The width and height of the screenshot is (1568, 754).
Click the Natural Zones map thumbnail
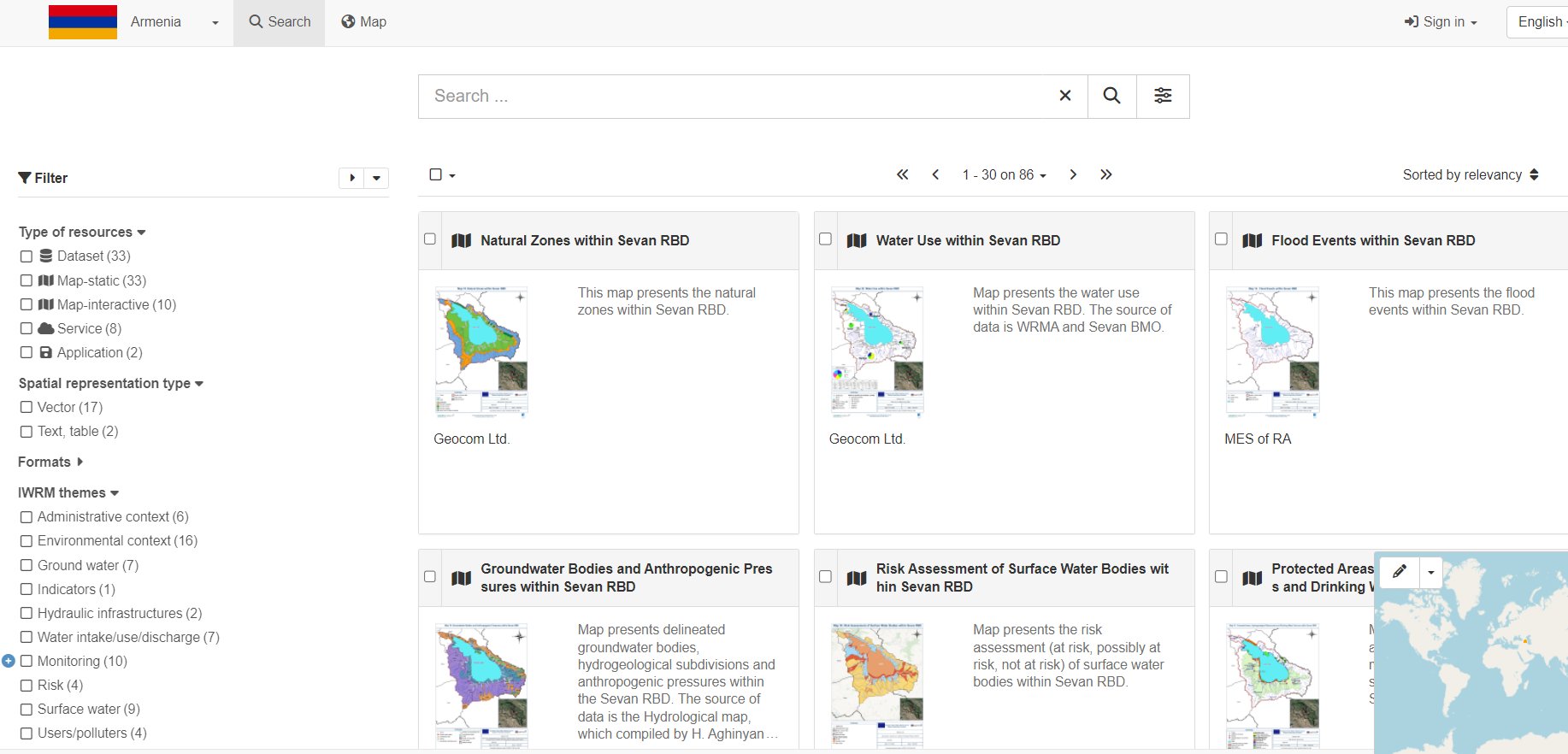point(481,351)
